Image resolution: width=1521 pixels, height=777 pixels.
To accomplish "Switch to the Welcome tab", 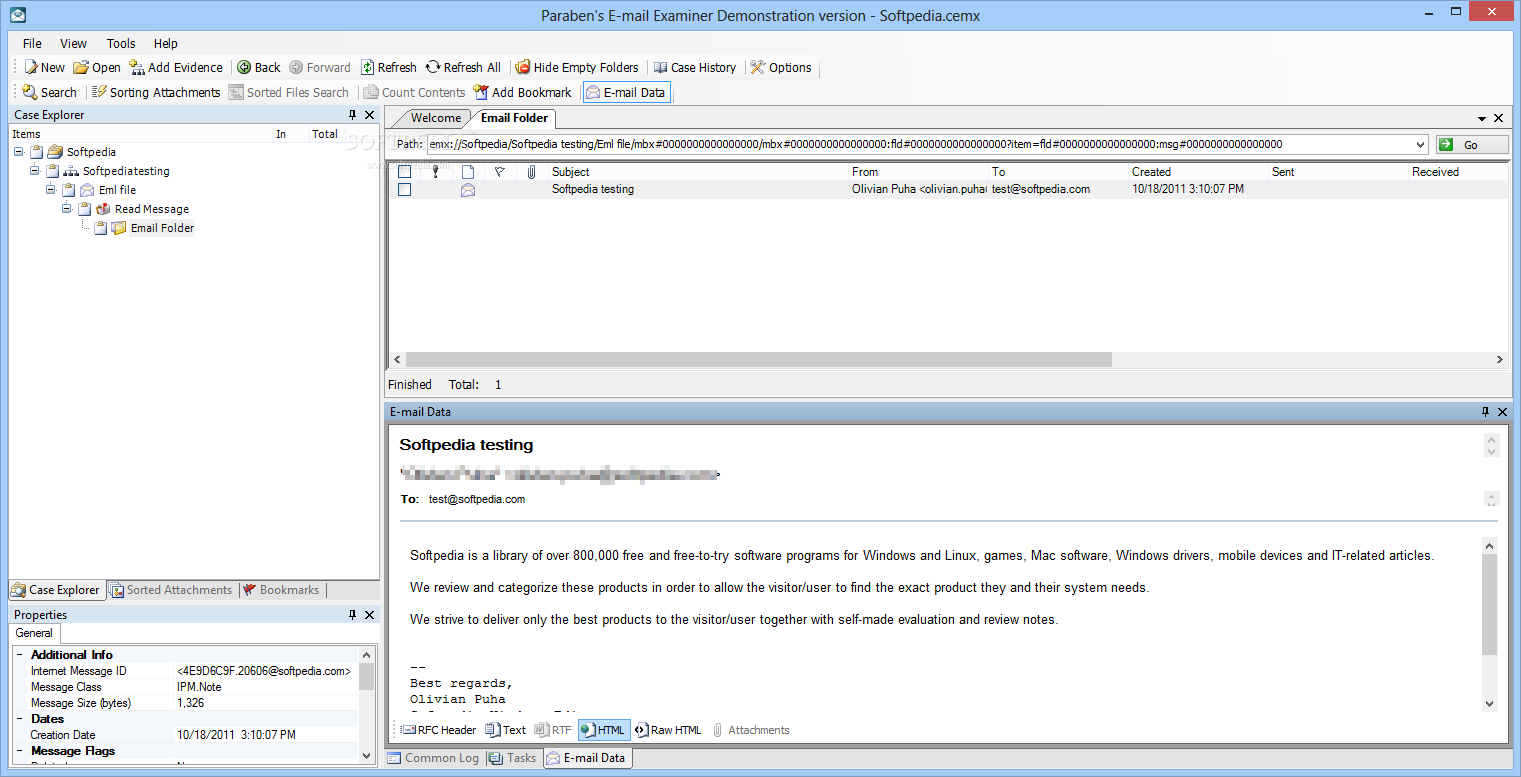I will pyautogui.click(x=436, y=118).
